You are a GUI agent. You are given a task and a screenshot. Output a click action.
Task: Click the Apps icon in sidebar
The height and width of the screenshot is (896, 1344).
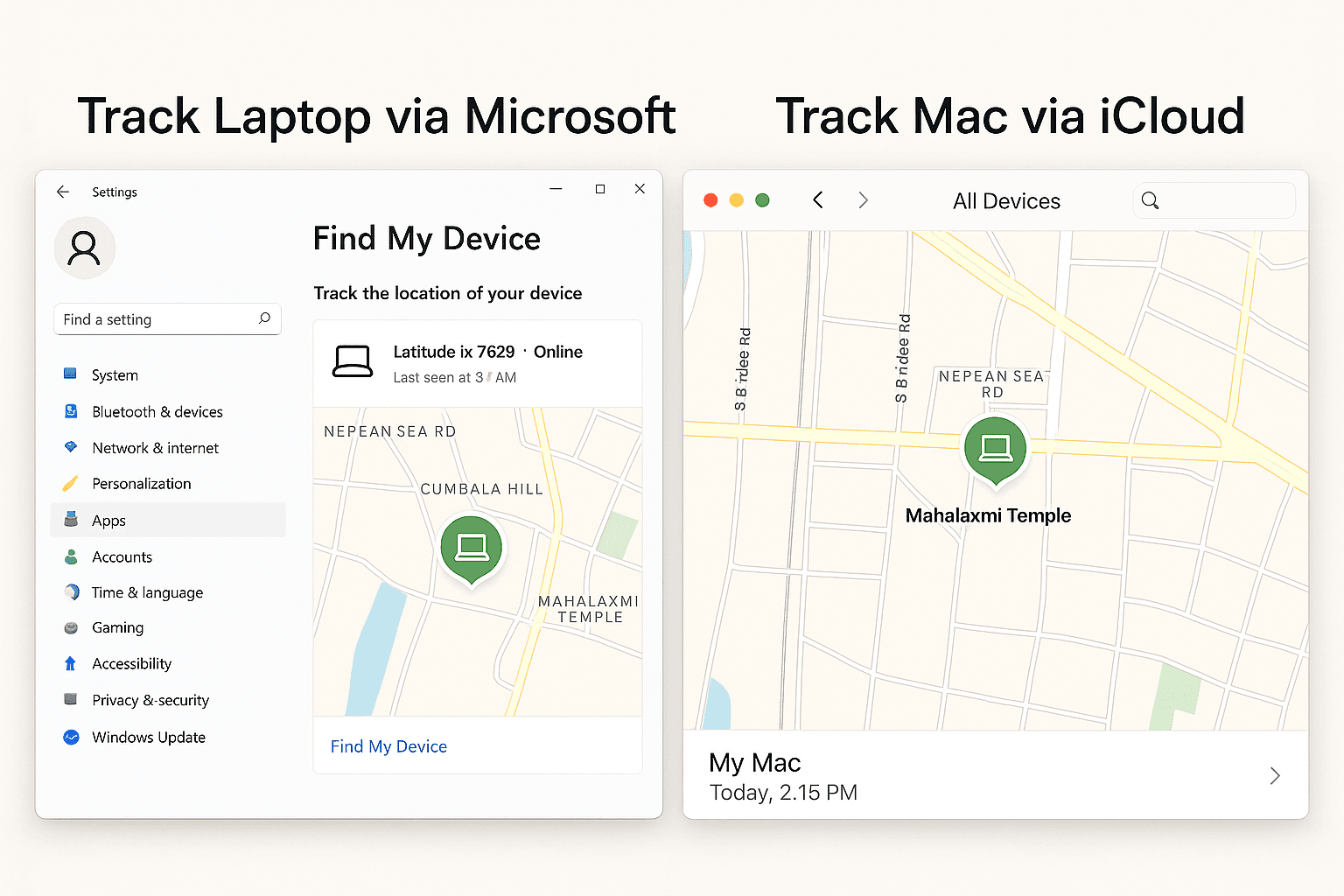click(x=71, y=520)
